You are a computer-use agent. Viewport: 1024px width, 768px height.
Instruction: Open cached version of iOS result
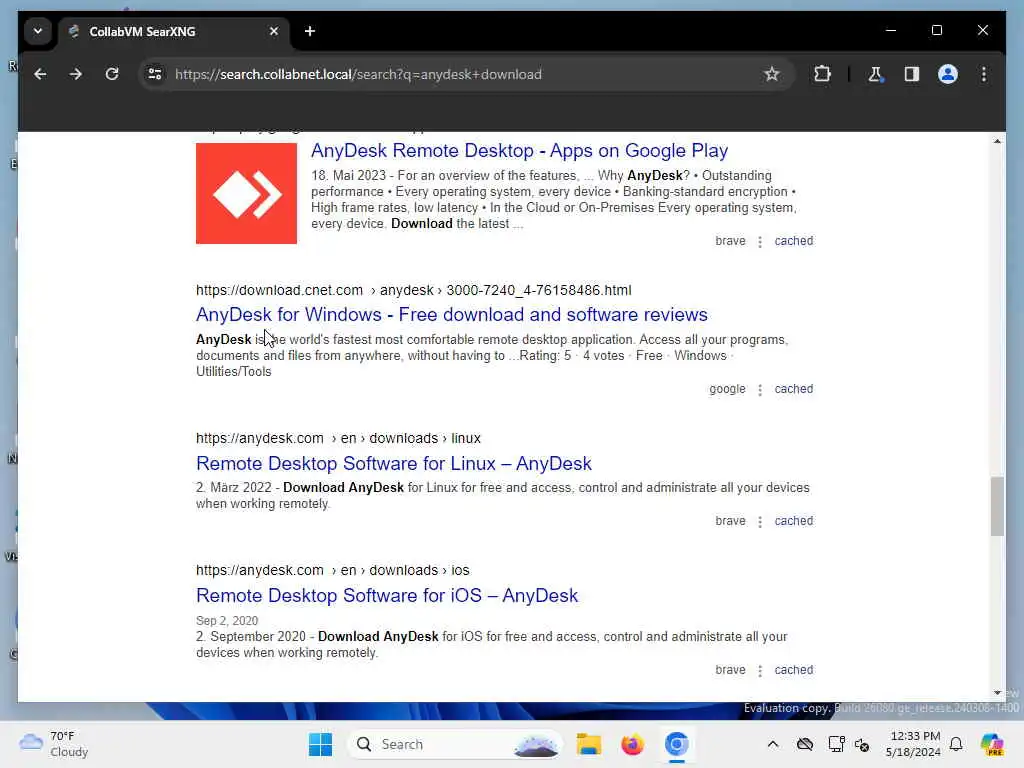coord(793,670)
